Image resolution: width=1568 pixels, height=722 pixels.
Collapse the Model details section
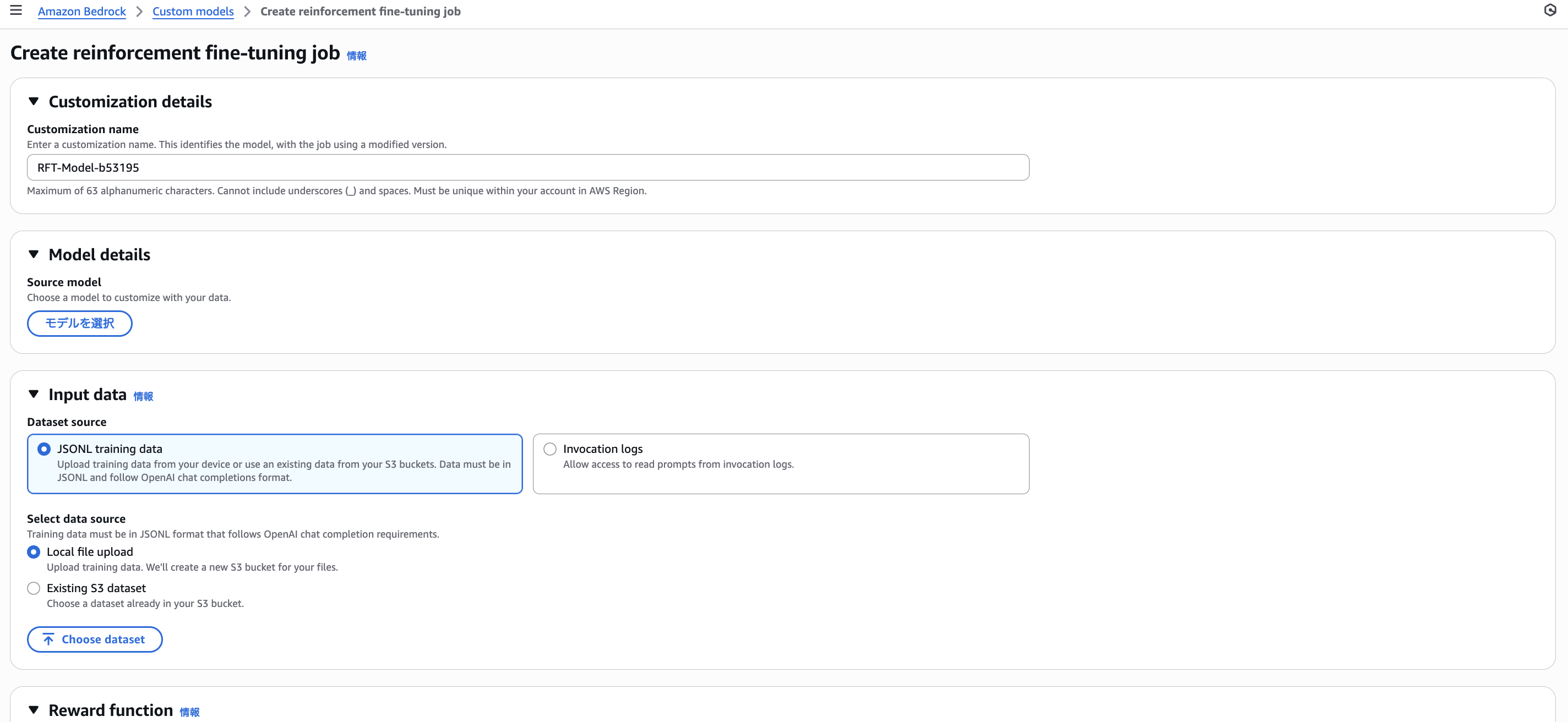tap(34, 254)
